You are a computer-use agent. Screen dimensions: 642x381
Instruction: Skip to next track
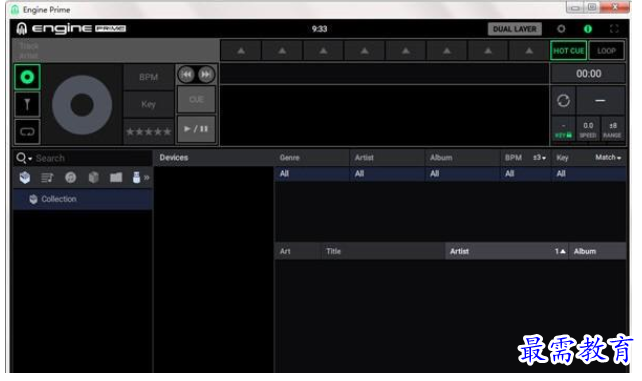[x=206, y=75]
